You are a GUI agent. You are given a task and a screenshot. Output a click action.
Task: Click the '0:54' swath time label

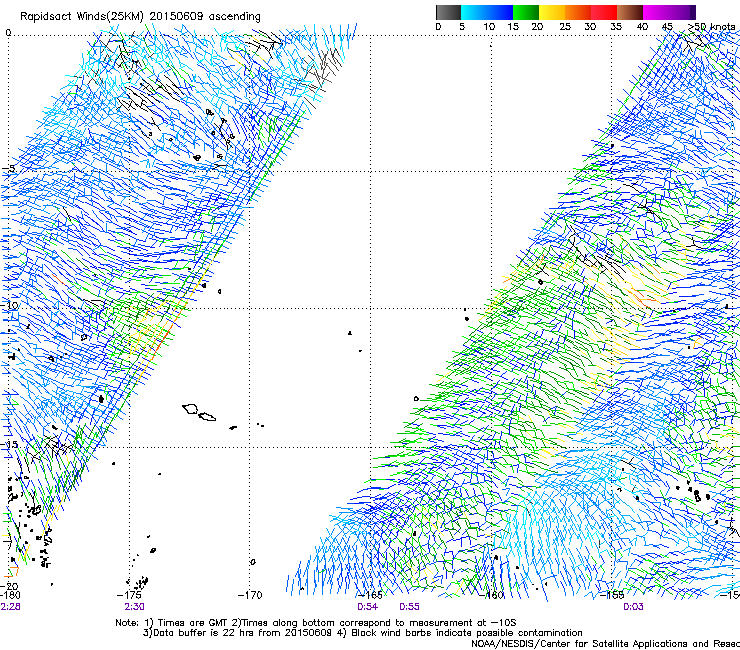coord(367,607)
